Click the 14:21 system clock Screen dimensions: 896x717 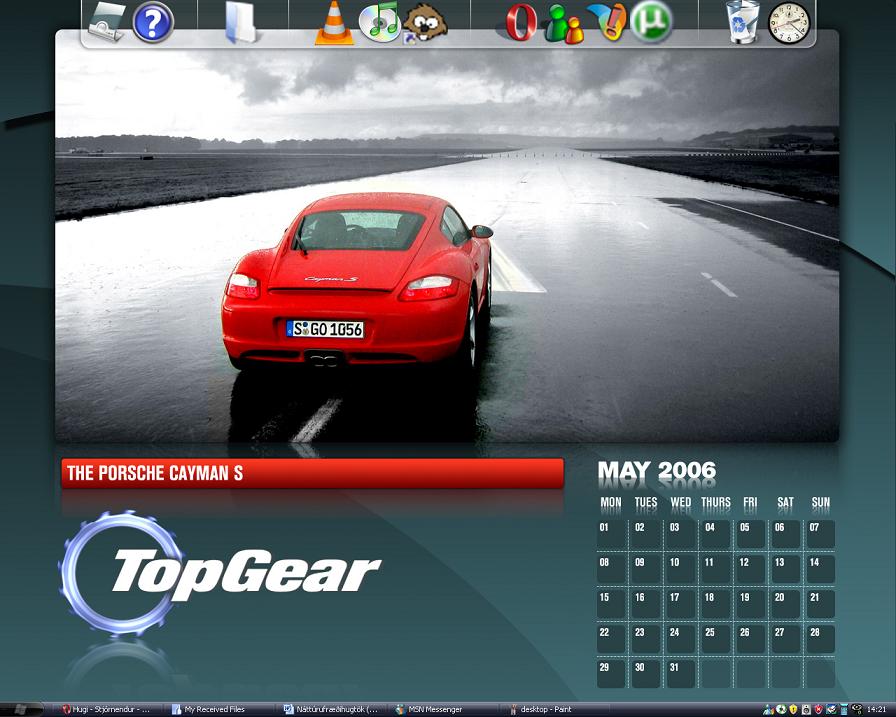877,709
